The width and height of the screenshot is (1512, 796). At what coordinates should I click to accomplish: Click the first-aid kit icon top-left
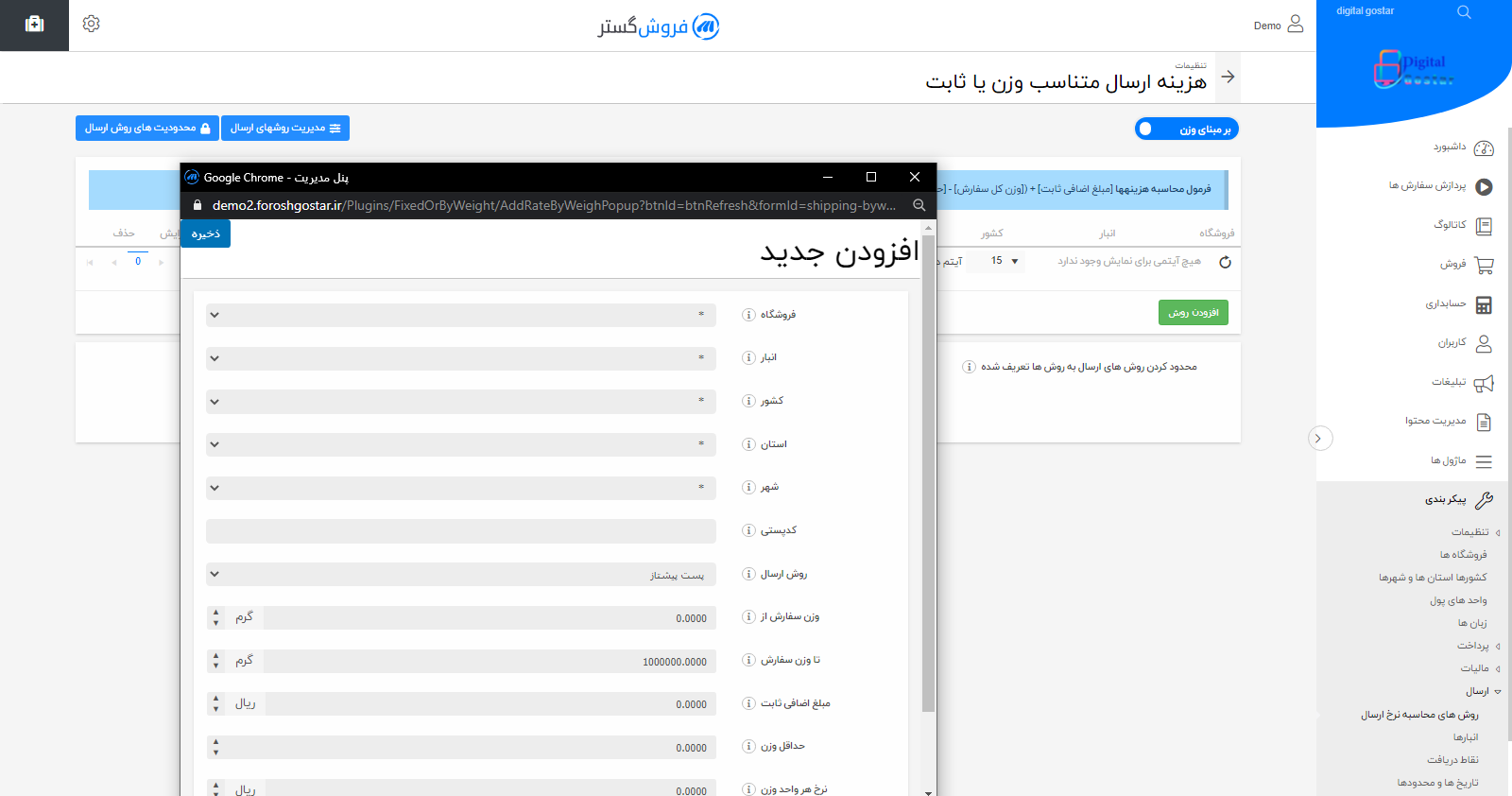point(34,25)
